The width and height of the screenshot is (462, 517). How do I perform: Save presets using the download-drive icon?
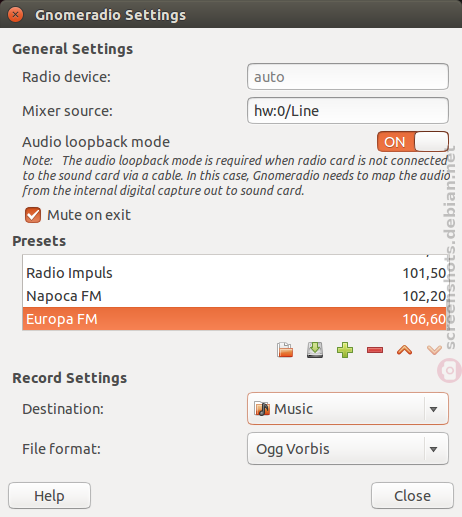pos(315,350)
